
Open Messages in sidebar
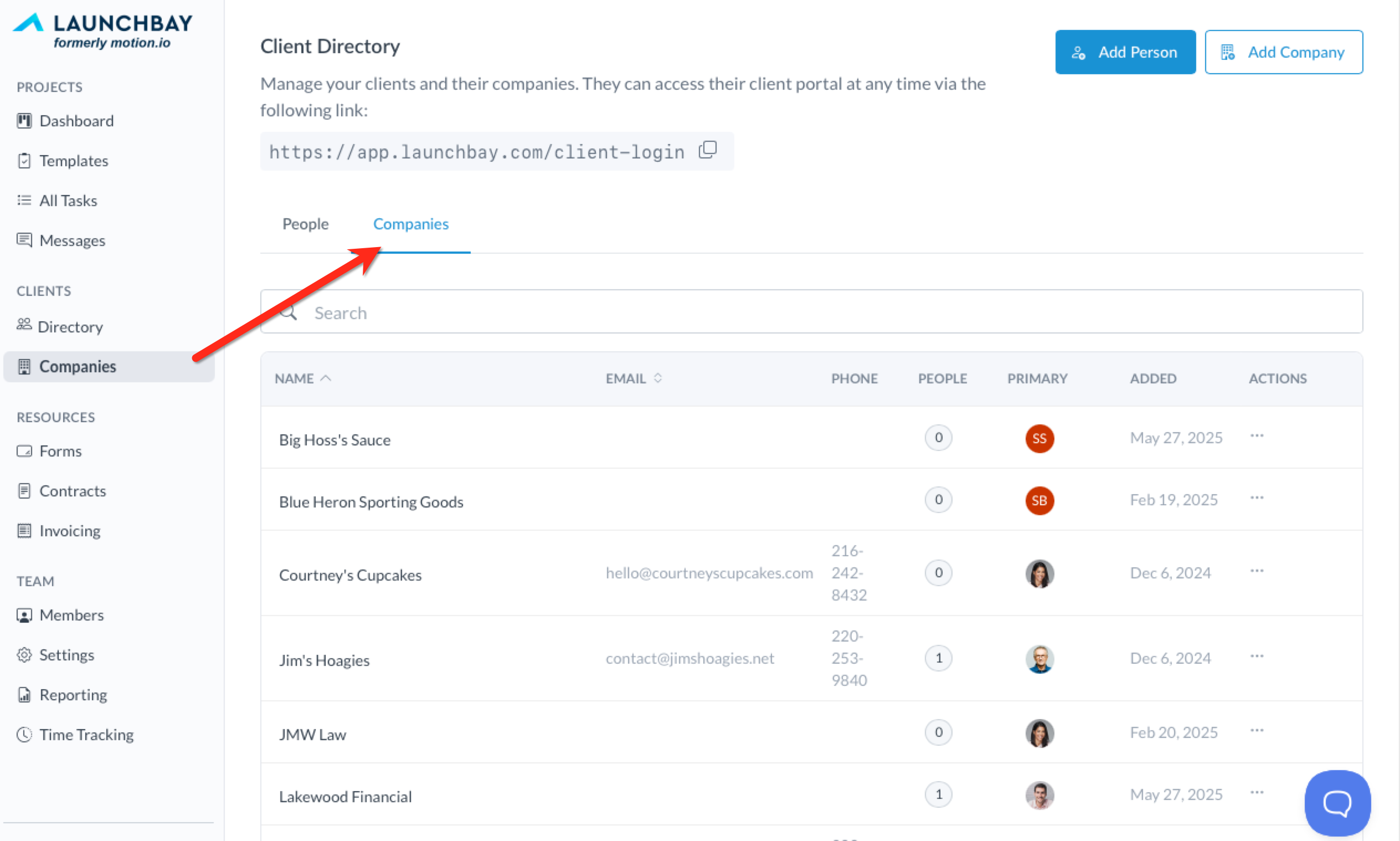(72, 241)
